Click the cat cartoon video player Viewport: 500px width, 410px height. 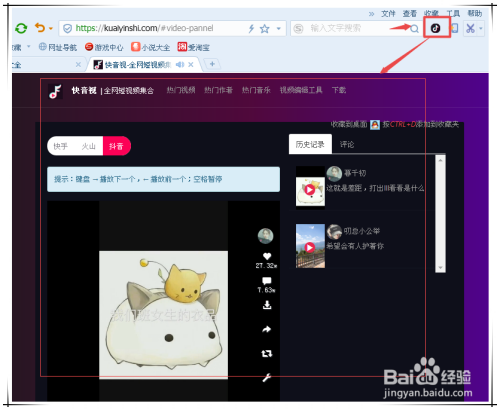[163, 315]
